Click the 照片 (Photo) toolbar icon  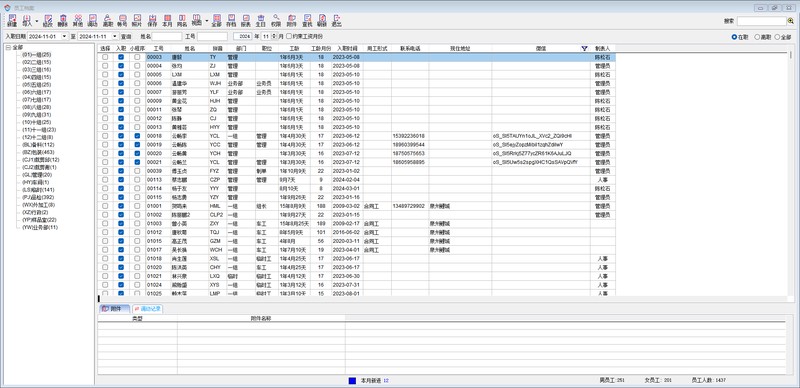pos(137,20)
